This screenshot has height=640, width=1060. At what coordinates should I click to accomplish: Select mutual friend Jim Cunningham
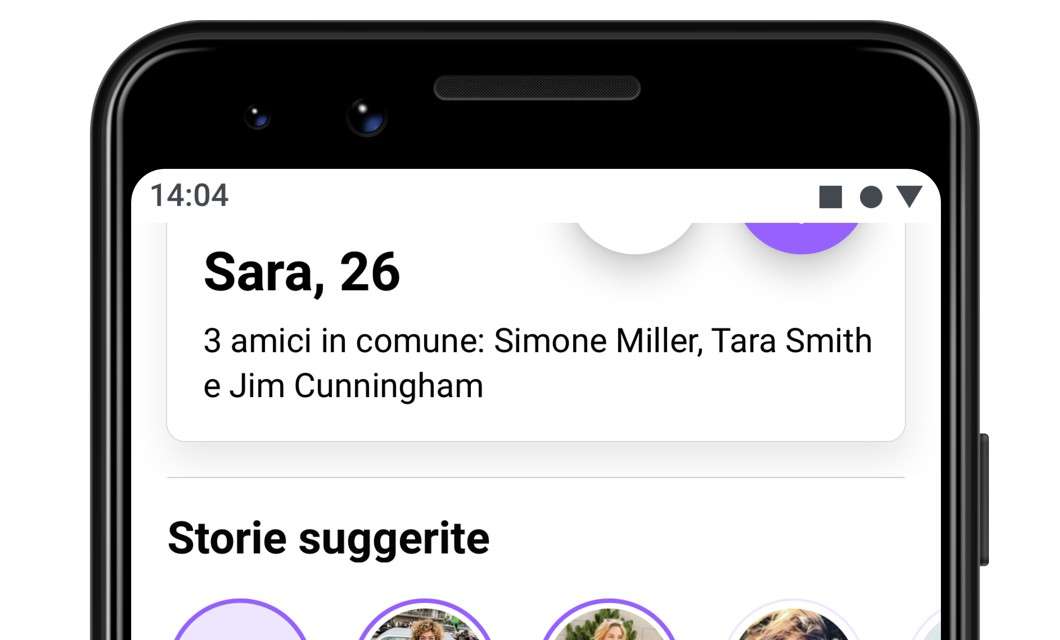(356, 387)
